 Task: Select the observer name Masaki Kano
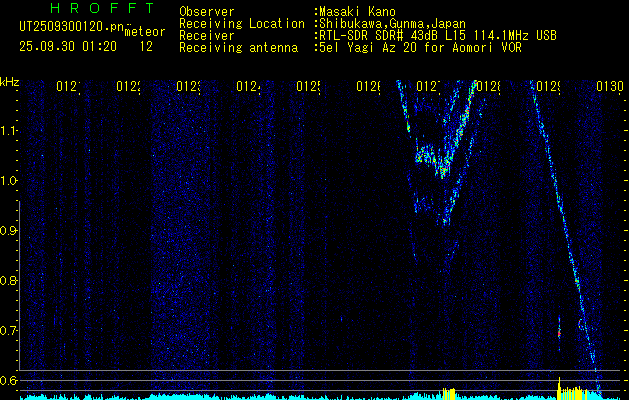click(357, 12)
